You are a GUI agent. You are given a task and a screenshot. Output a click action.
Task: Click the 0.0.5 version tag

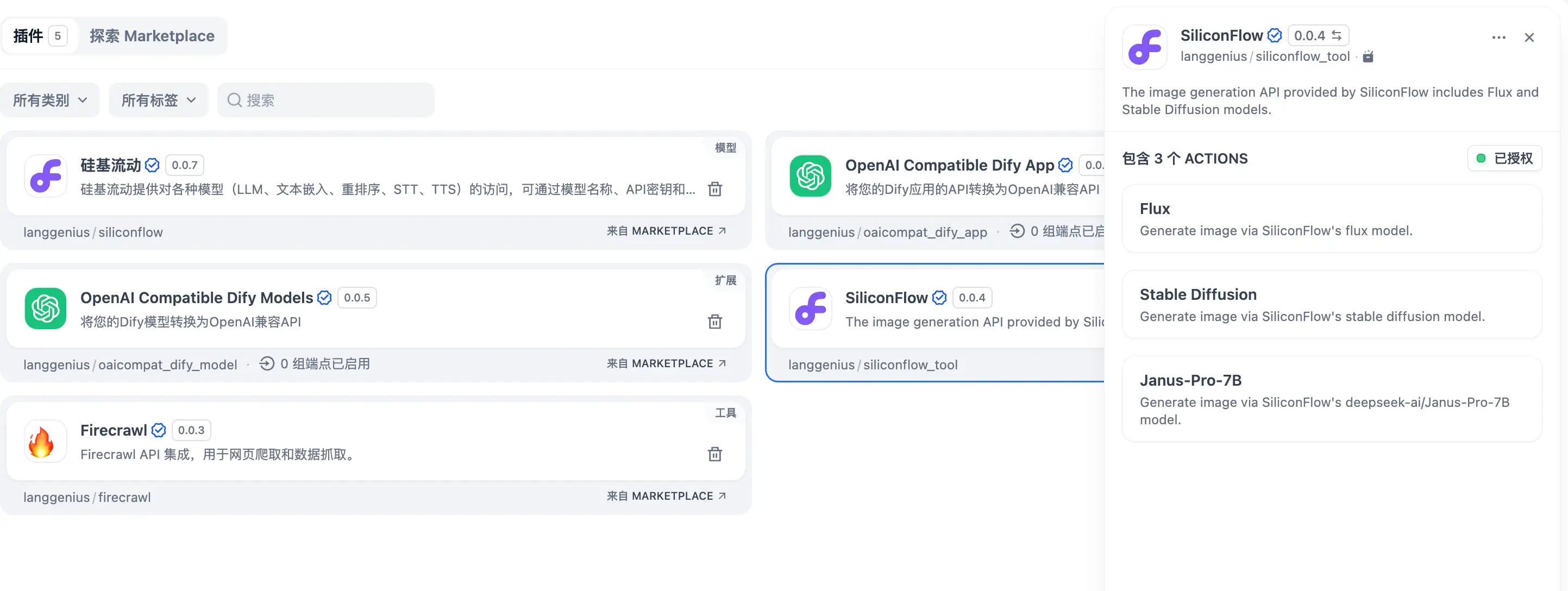point(357,298)
